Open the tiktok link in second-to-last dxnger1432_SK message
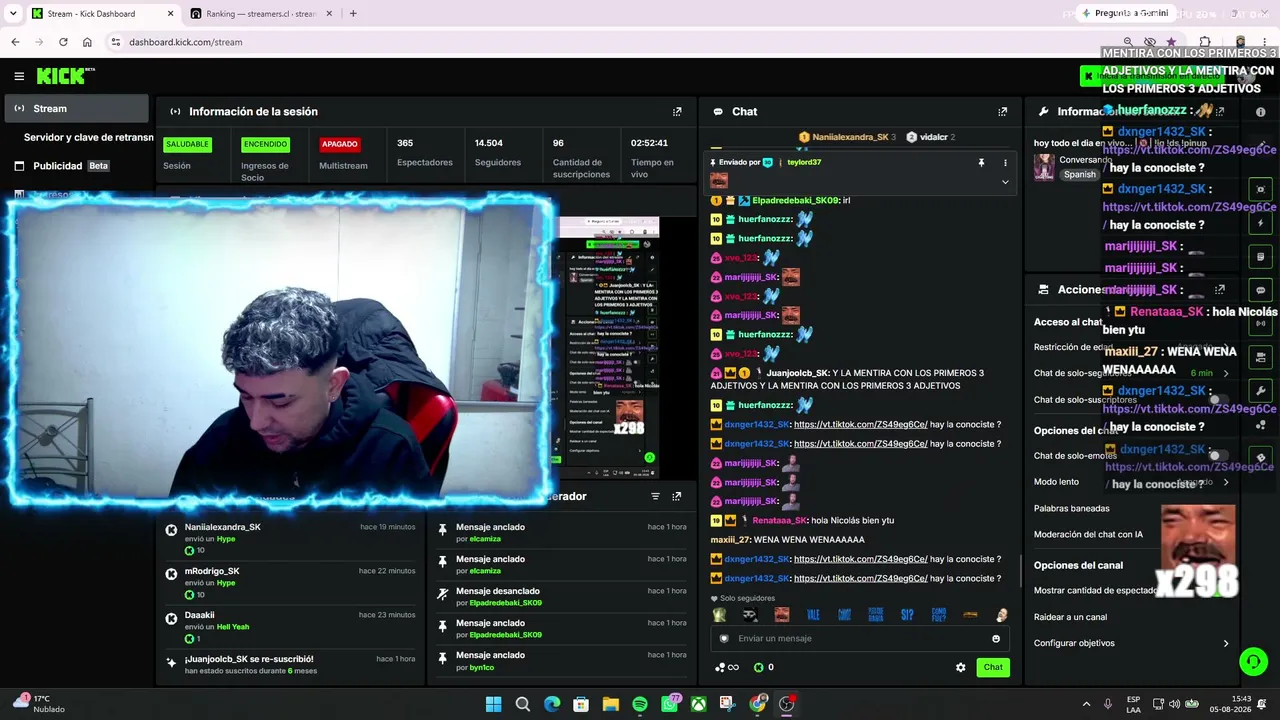 pyautogui.click(x=860, y=559)
